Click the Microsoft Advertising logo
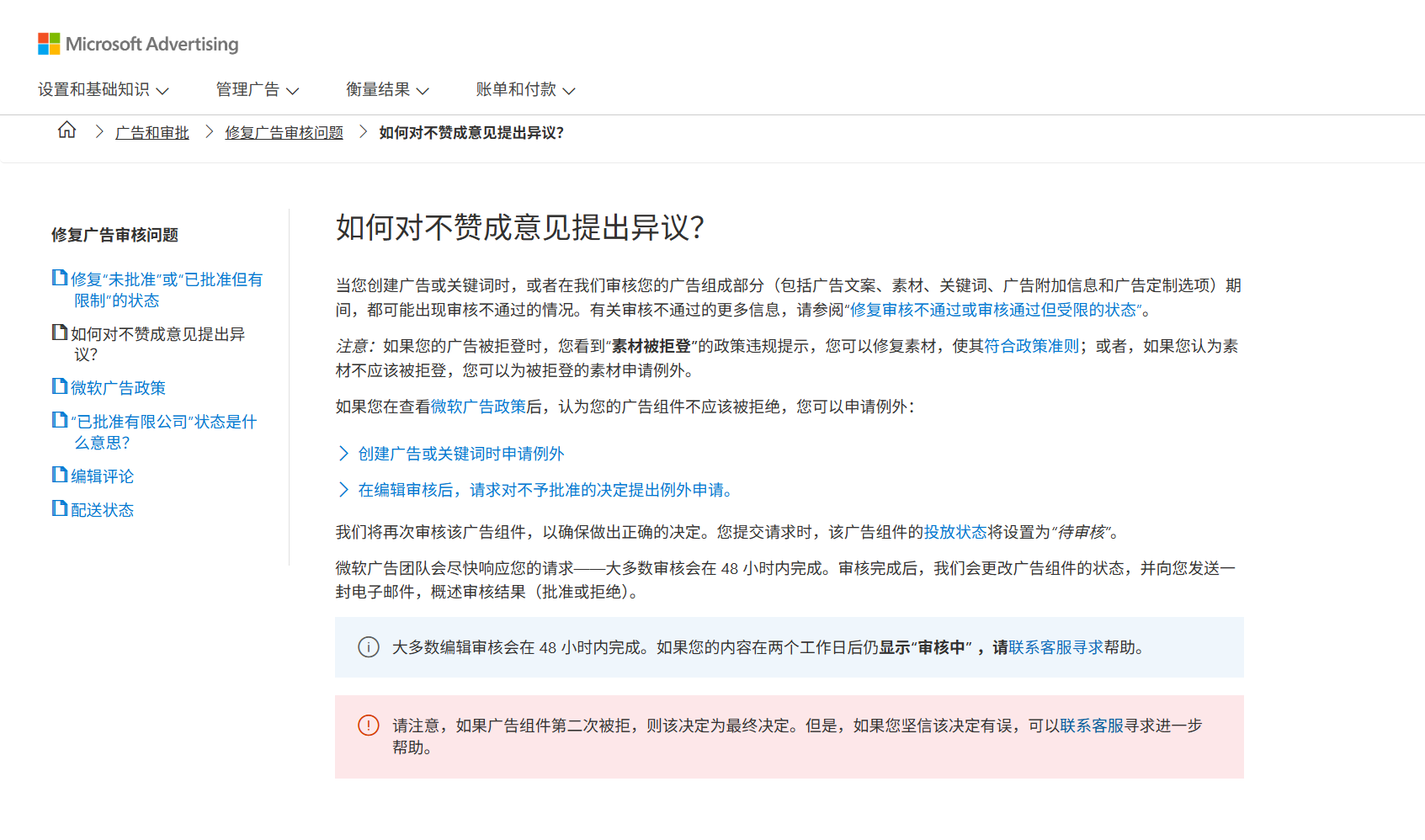Screen dimensions: 1425x840 point(138,44)
